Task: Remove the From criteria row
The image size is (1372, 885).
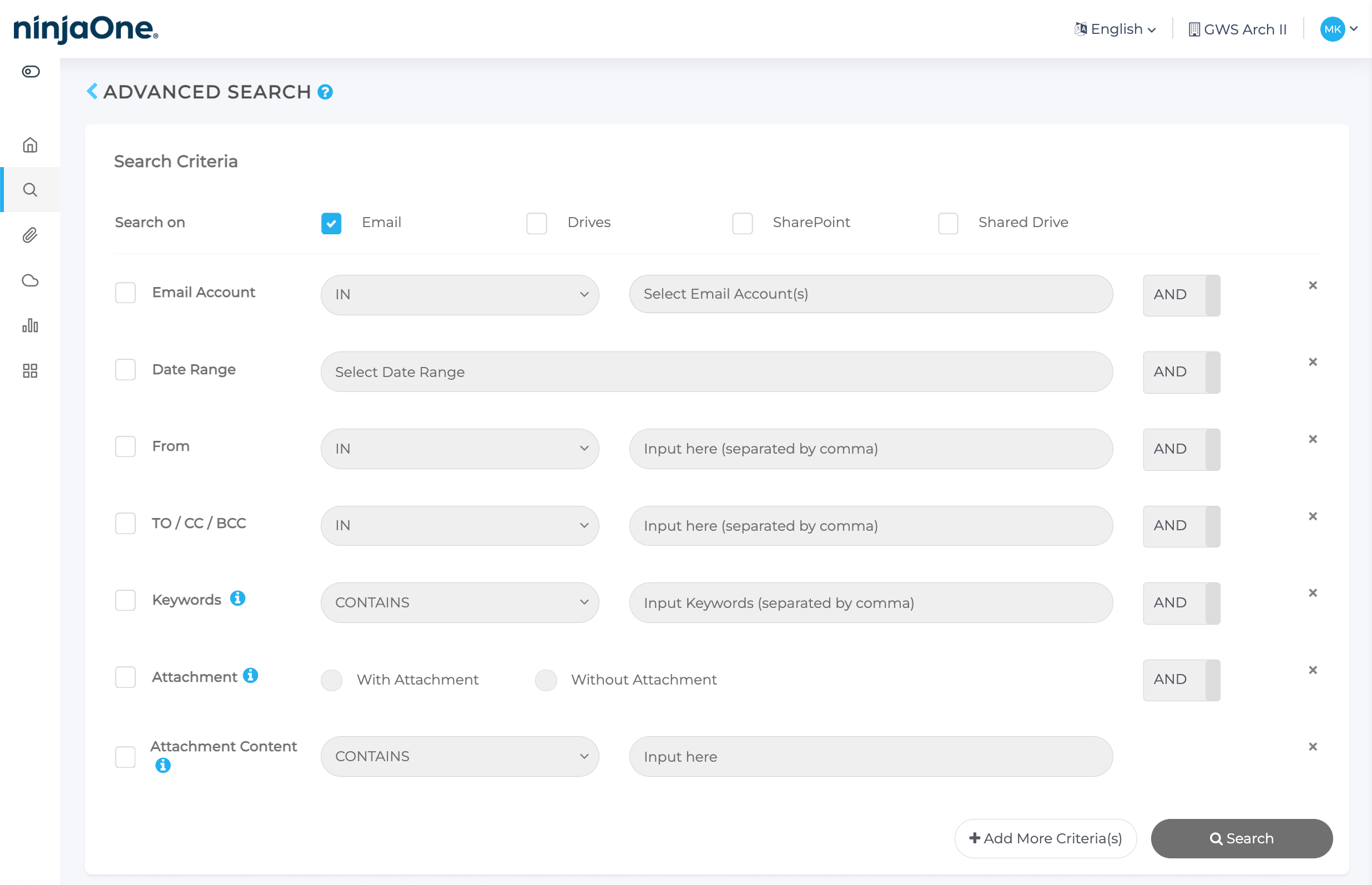Action: [1313, 439]
